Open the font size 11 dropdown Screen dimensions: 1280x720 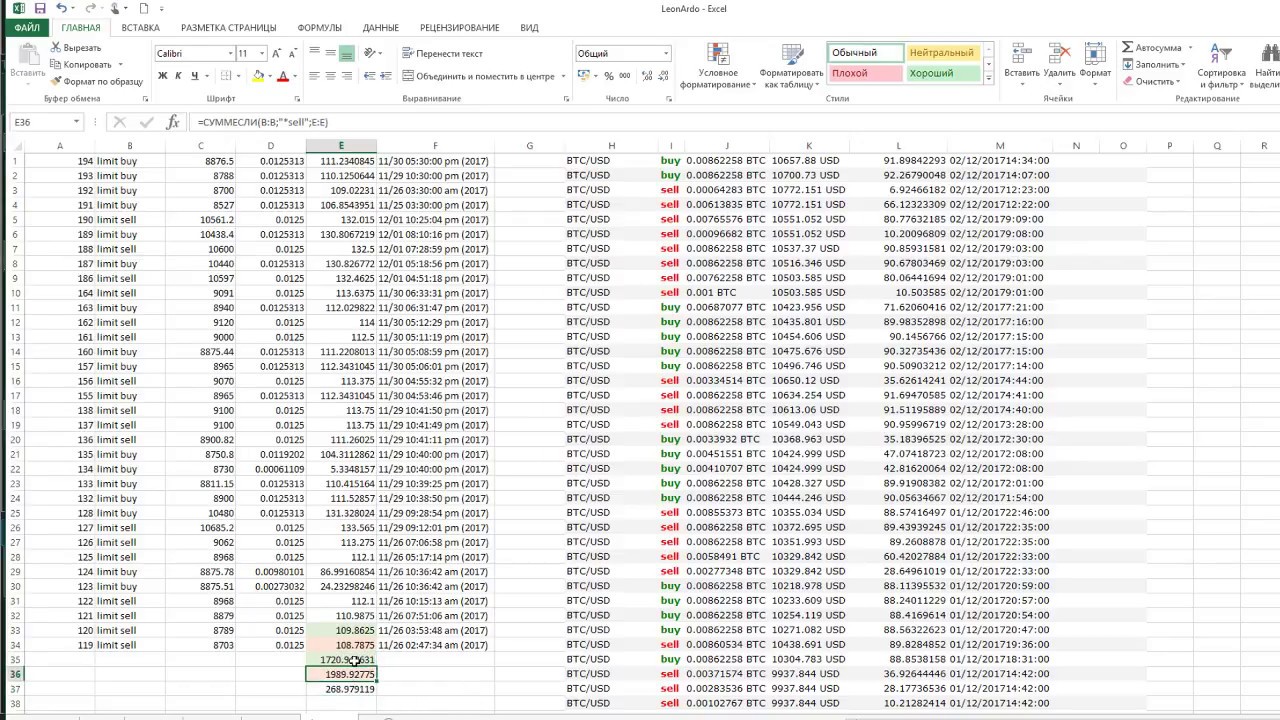[x=262, y=53]
